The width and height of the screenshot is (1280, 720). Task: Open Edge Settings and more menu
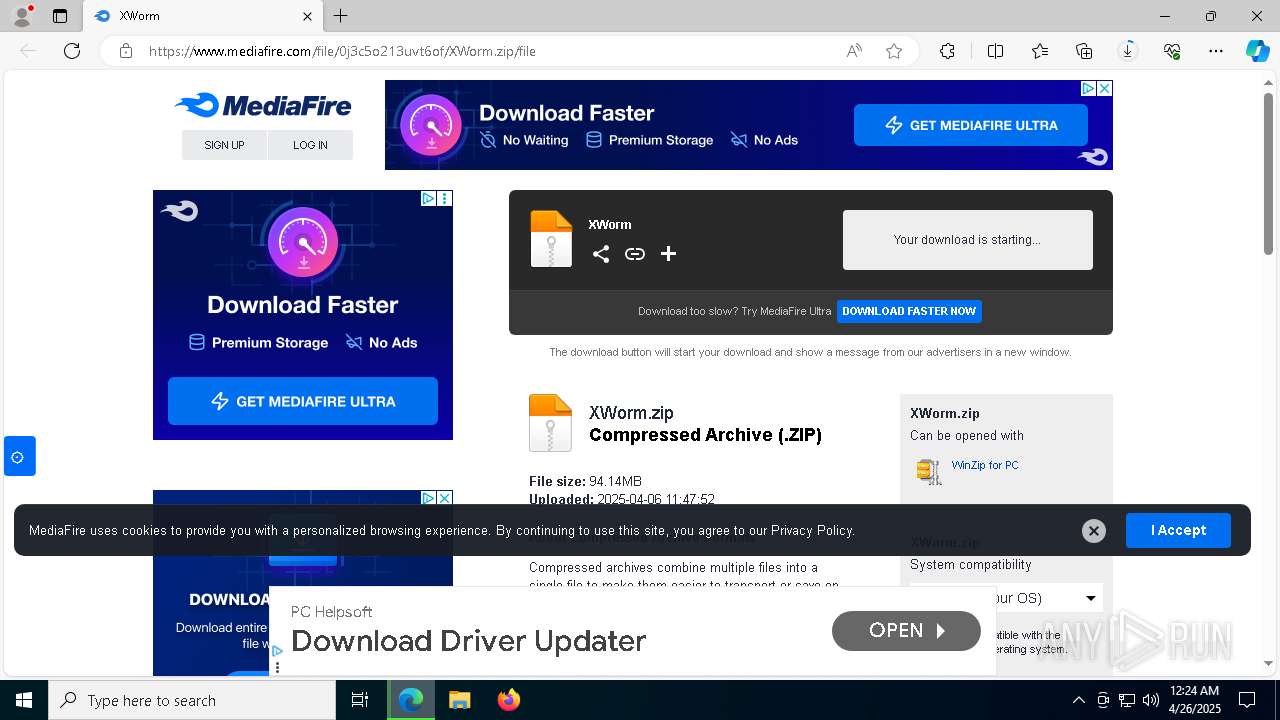click(x=1216, y=51)
